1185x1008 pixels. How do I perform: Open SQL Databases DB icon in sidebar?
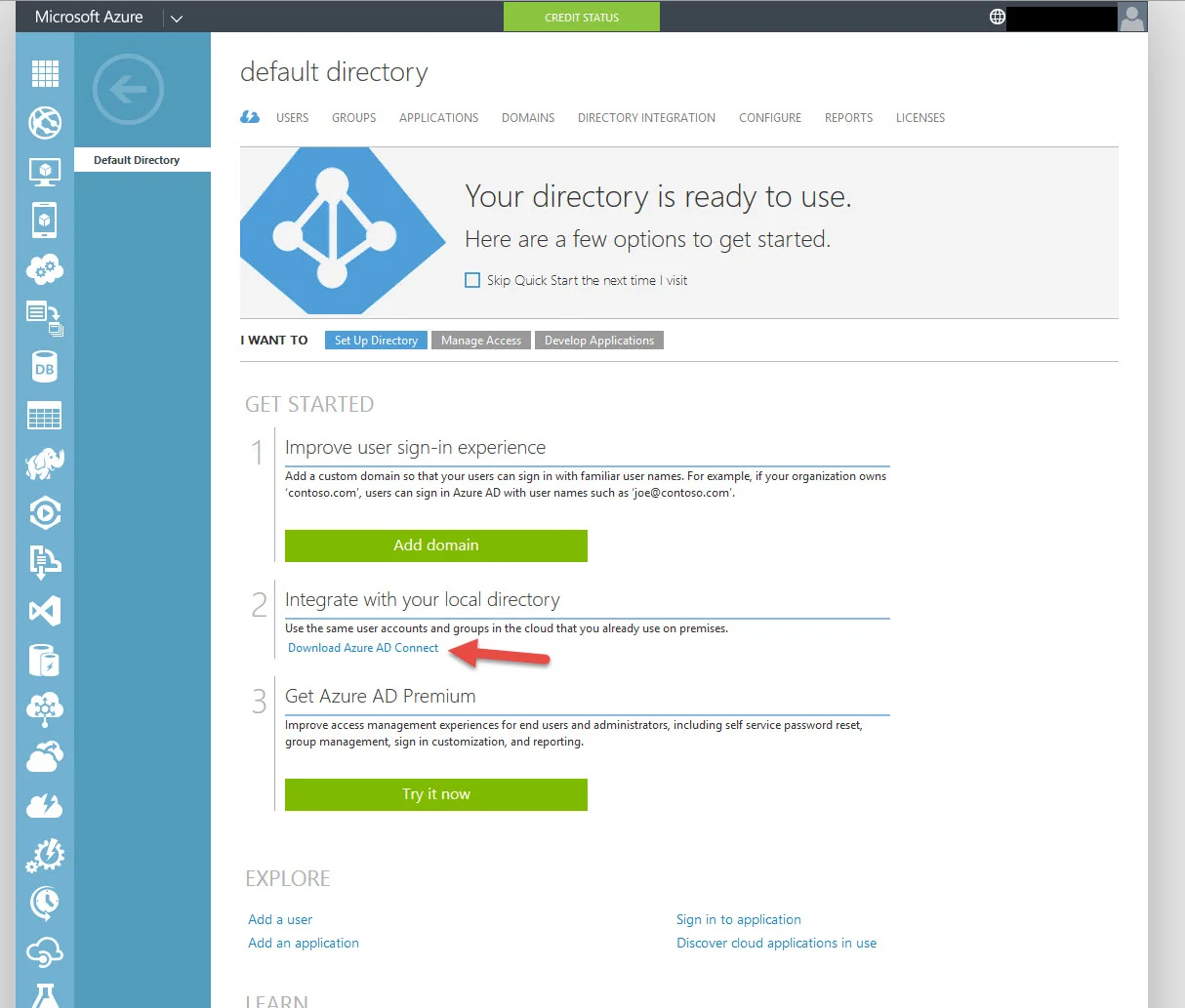(45, 367)
